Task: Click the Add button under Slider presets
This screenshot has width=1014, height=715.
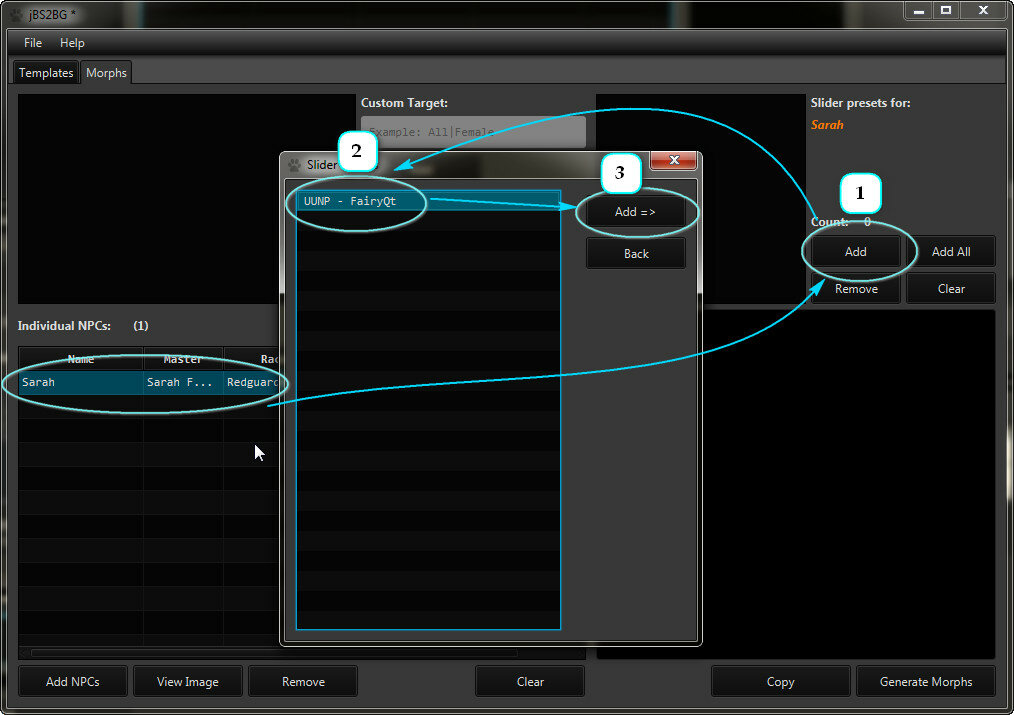Action: tap(855, 251)
